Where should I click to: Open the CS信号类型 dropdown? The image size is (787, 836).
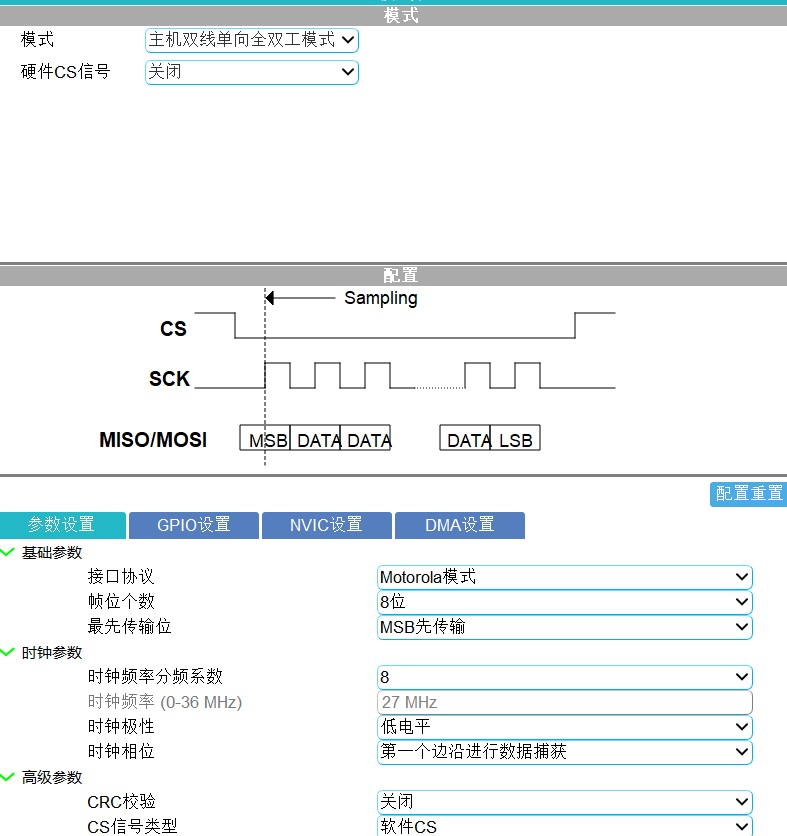564,826
